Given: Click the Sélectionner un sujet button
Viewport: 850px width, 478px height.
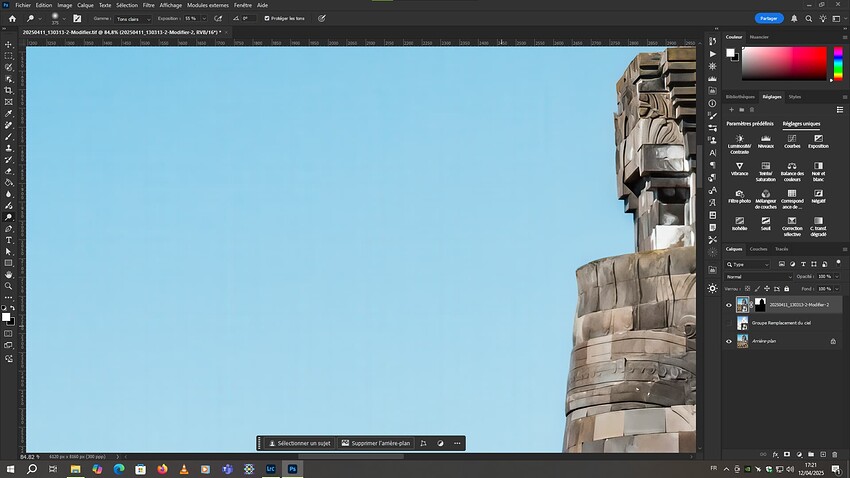Looking at the screenshot, I should 299,443.
